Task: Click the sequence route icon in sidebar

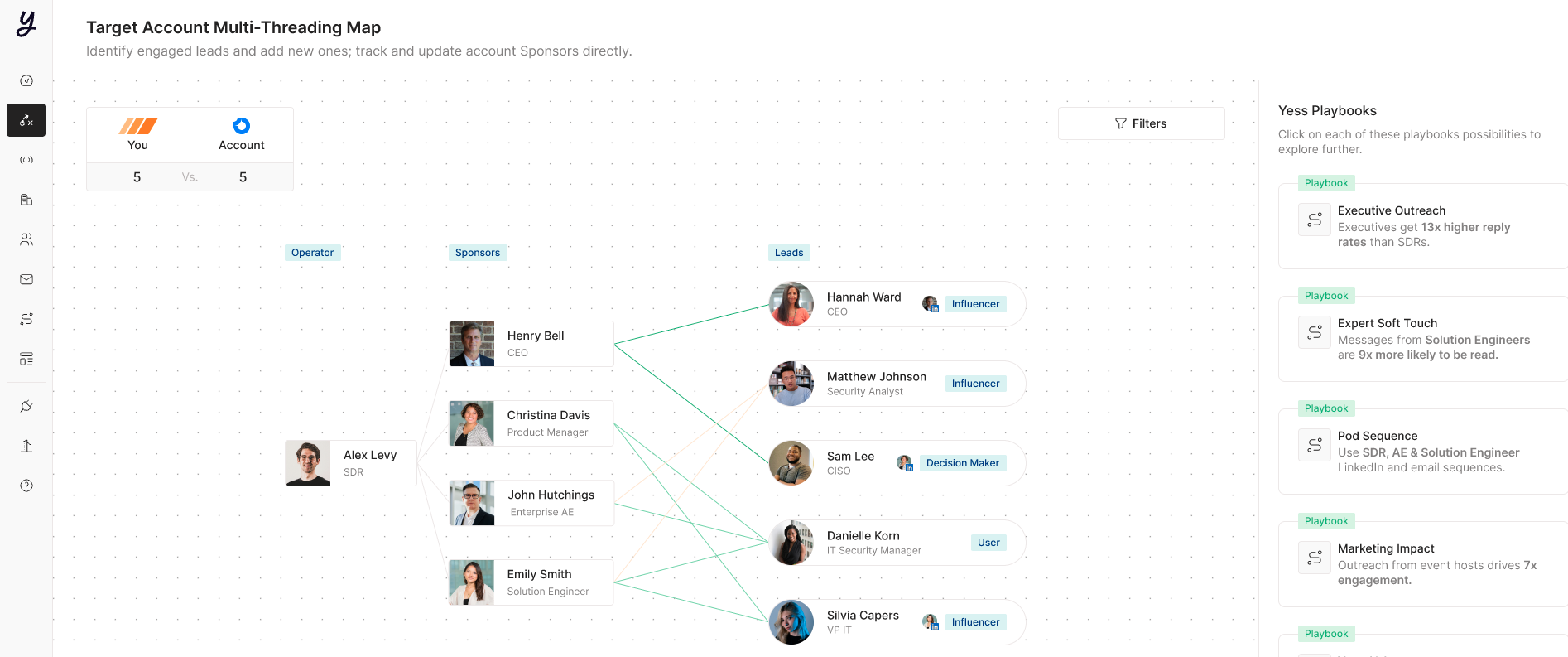Action: coord(26,319)
